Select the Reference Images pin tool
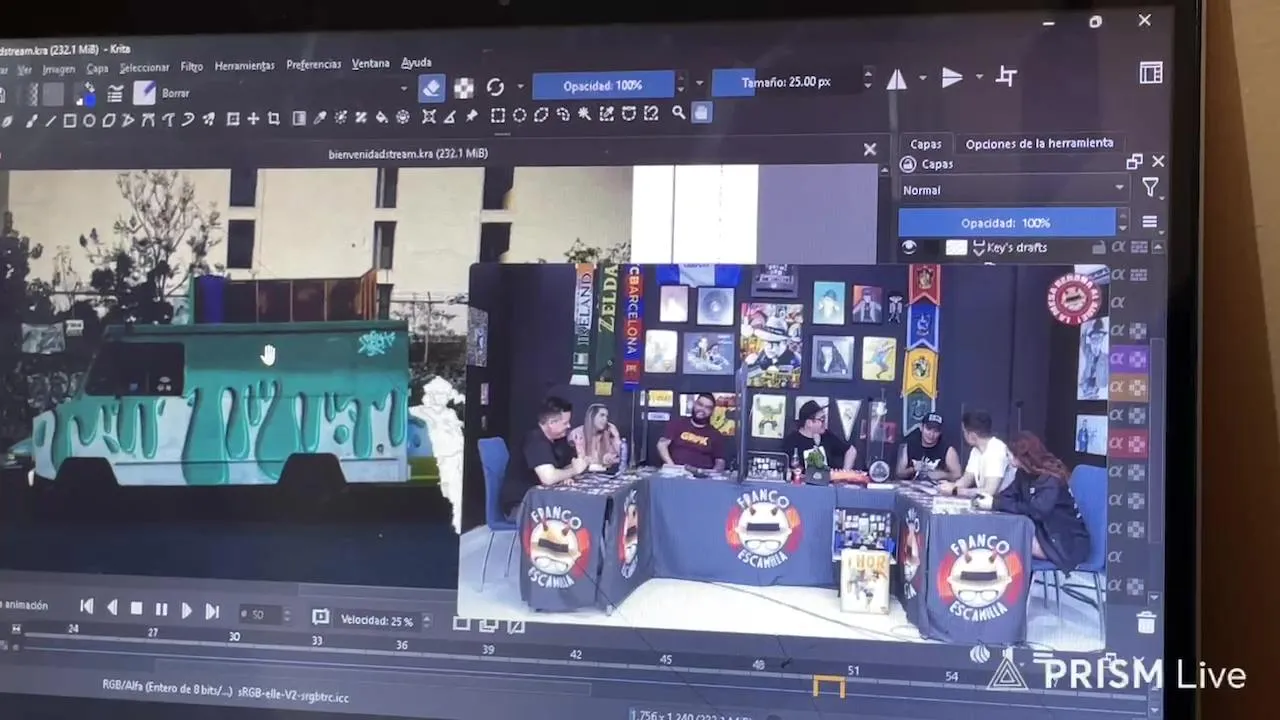Image resolution: width=1280 pixels, height=720 pixels. coord(470,116)
